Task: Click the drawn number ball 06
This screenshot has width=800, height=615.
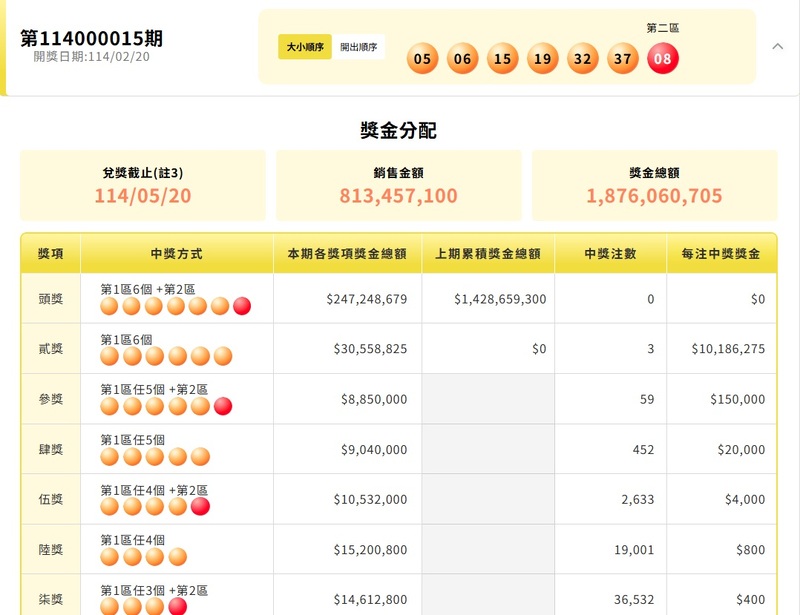Action: (x=461, y=58)
